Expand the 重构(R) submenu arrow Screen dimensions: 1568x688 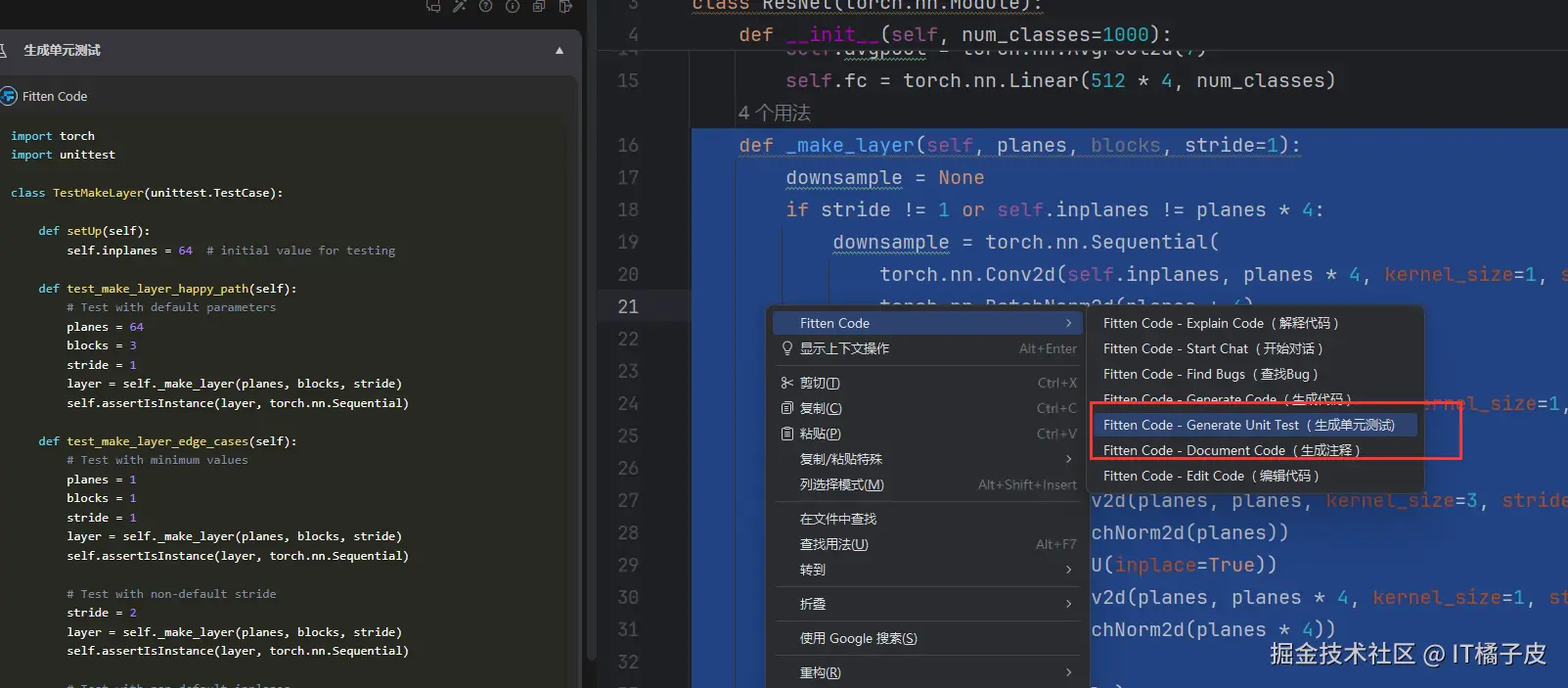click(x=1068, y=672)
